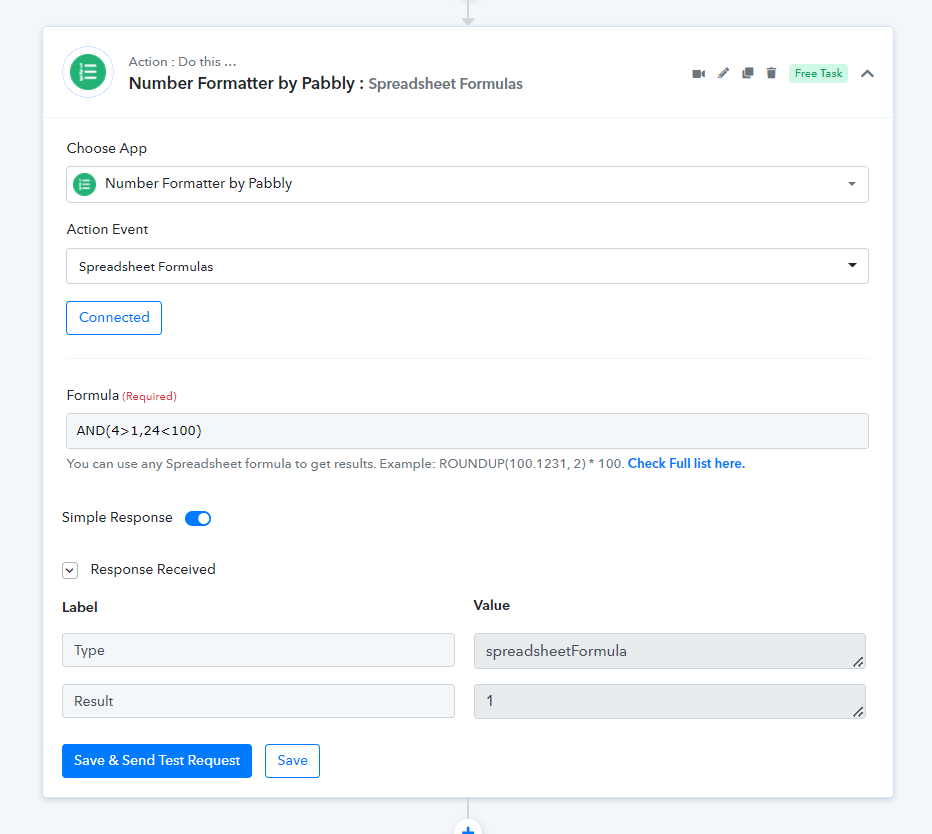The height and width of the screenshot is (834, 932).
Task: Delete the step using the trash icon
Action: pos(771,73)
